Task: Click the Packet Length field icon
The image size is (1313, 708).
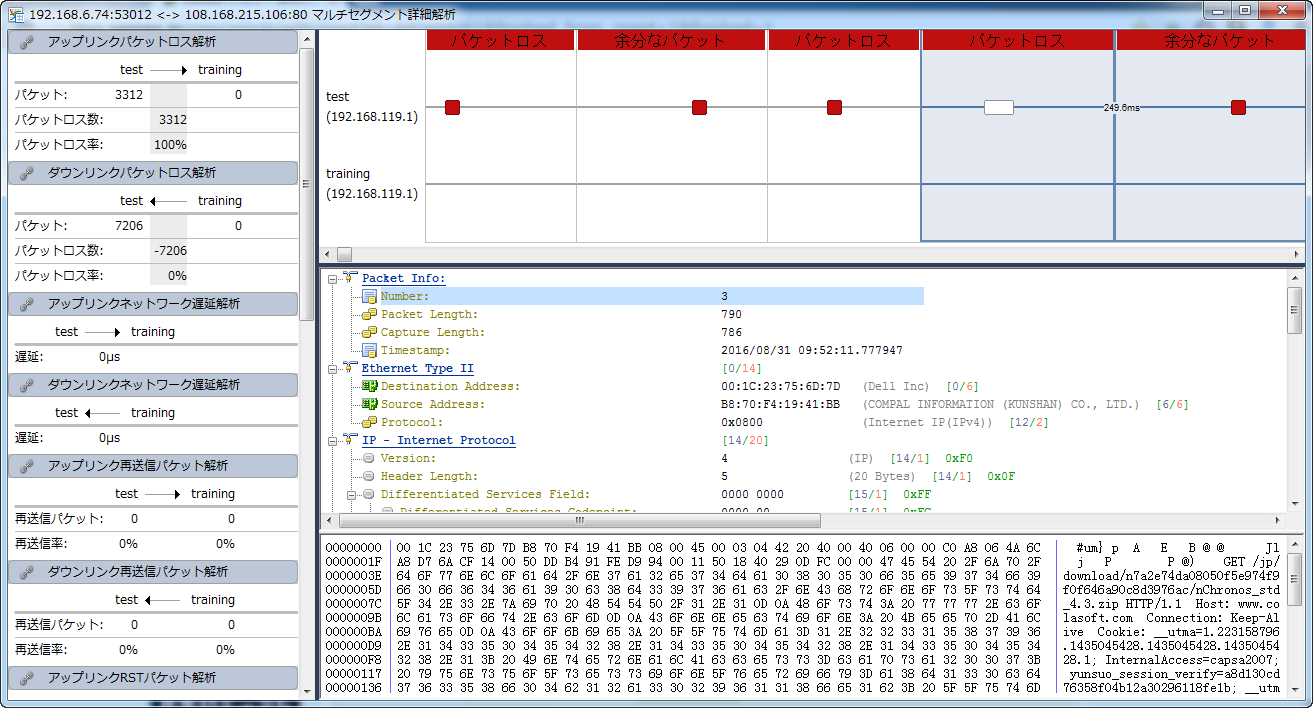Action: pyautogui.click(x=369, y=315)
